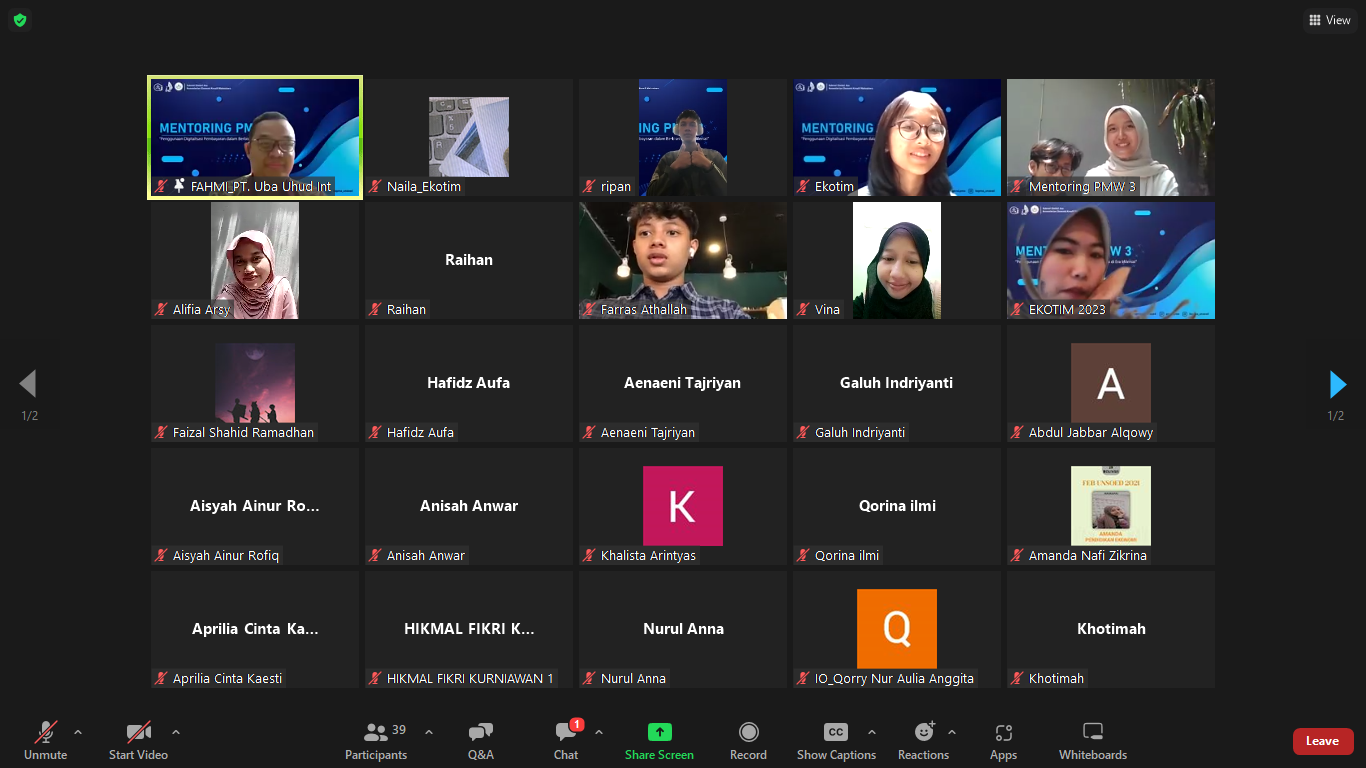Open the Q&A panel
This screenshot has height=768, width=1366.
click(x=480, y=733)
